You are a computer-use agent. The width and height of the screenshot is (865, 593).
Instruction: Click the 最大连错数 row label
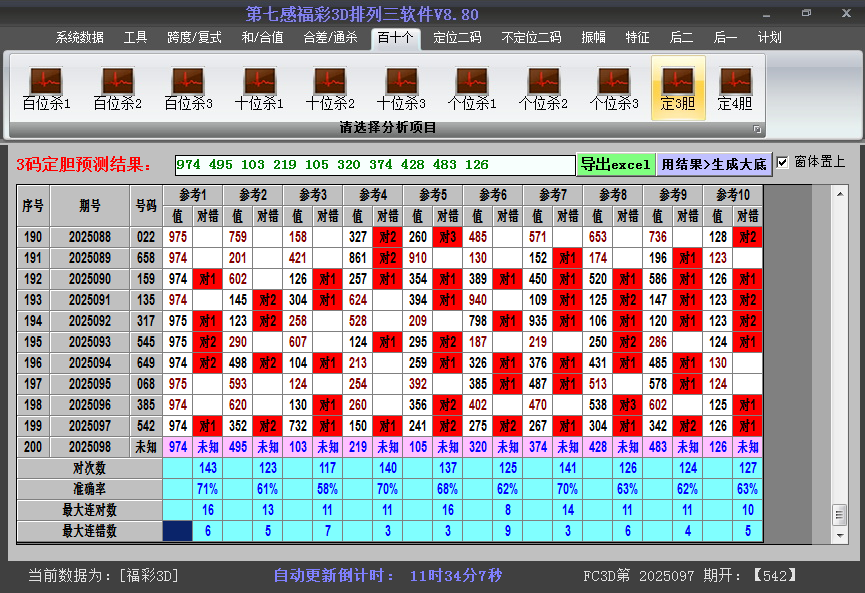[89, 531]
